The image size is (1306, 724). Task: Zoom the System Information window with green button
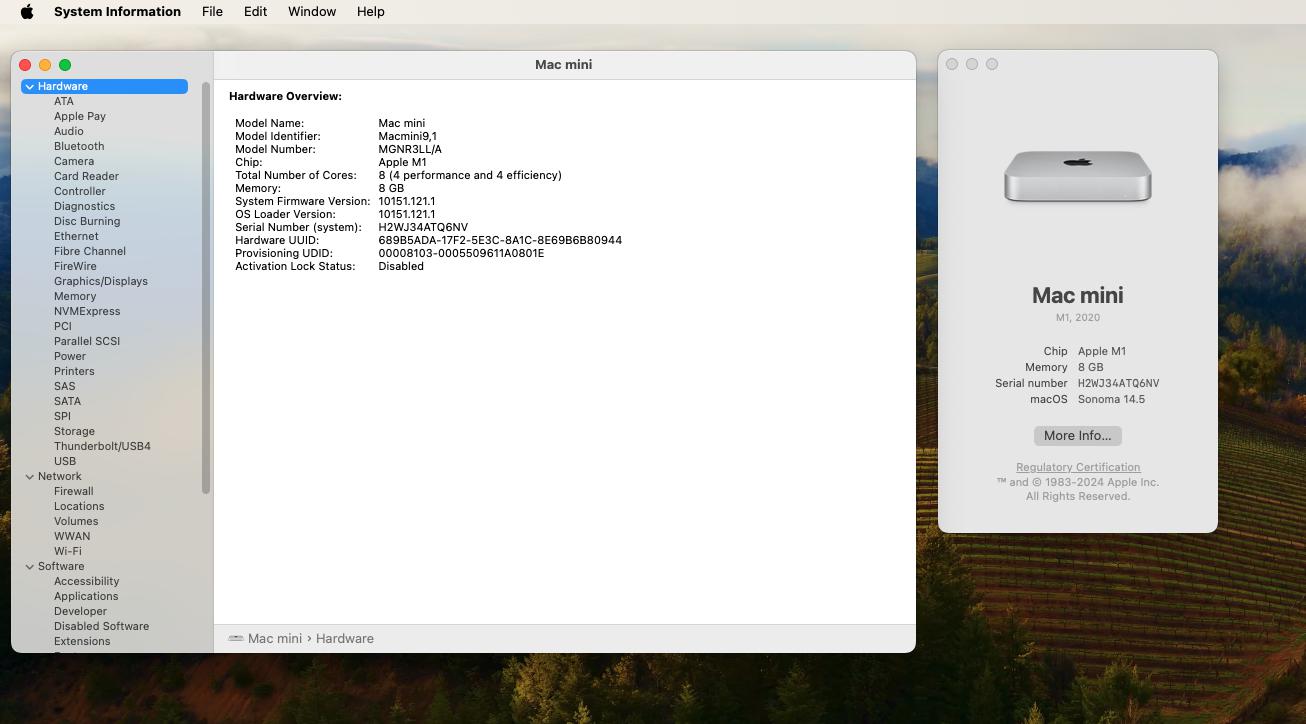pyautogui.click(x=65, y=65)
